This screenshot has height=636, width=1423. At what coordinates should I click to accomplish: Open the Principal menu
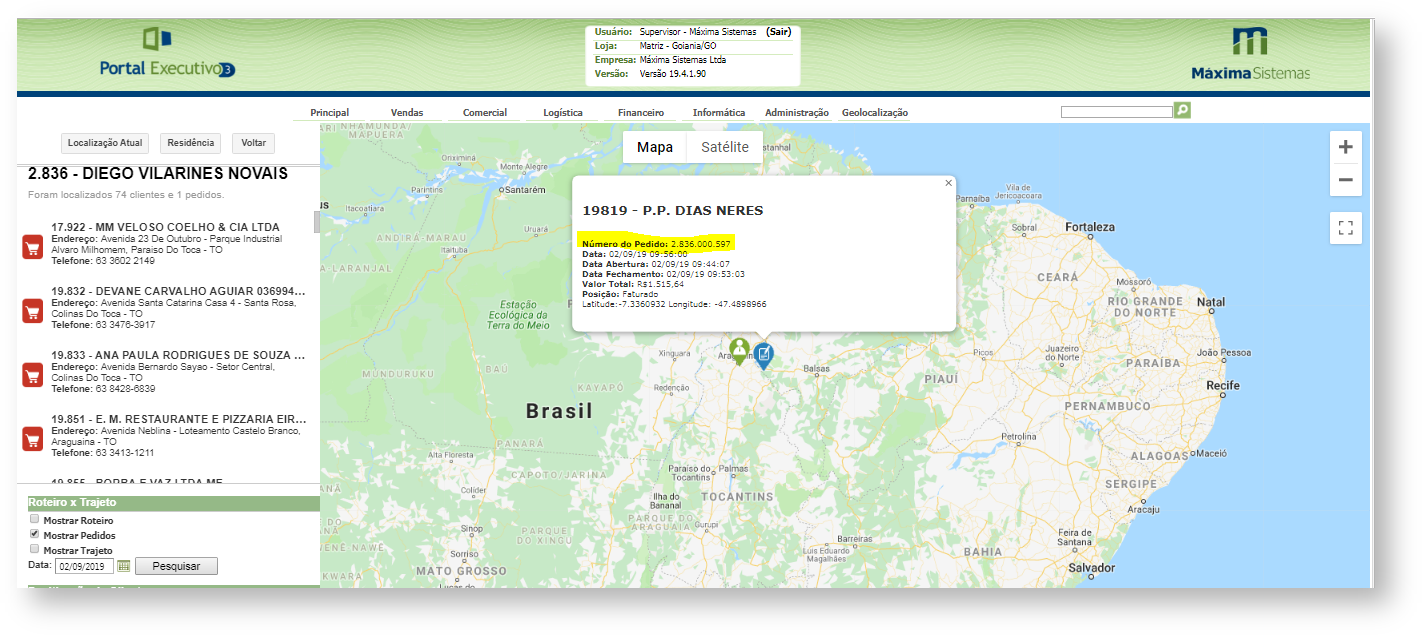pos(329,113)
